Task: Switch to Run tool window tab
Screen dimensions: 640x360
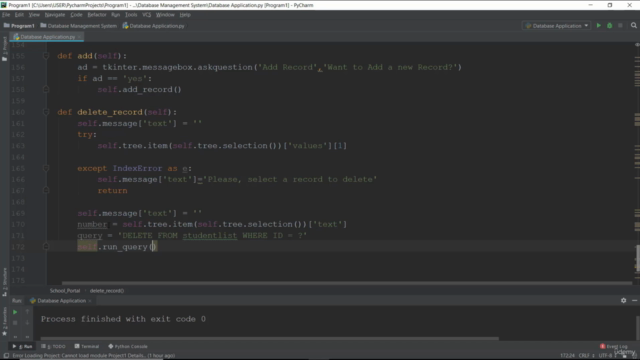Action: 22,347
